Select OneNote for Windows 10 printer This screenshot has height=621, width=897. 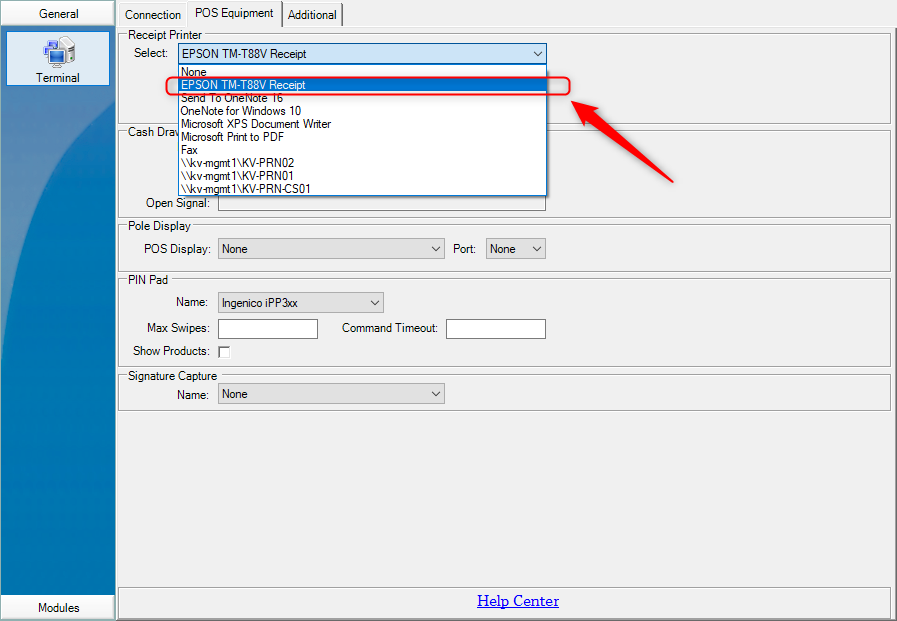tap(362, 111)
